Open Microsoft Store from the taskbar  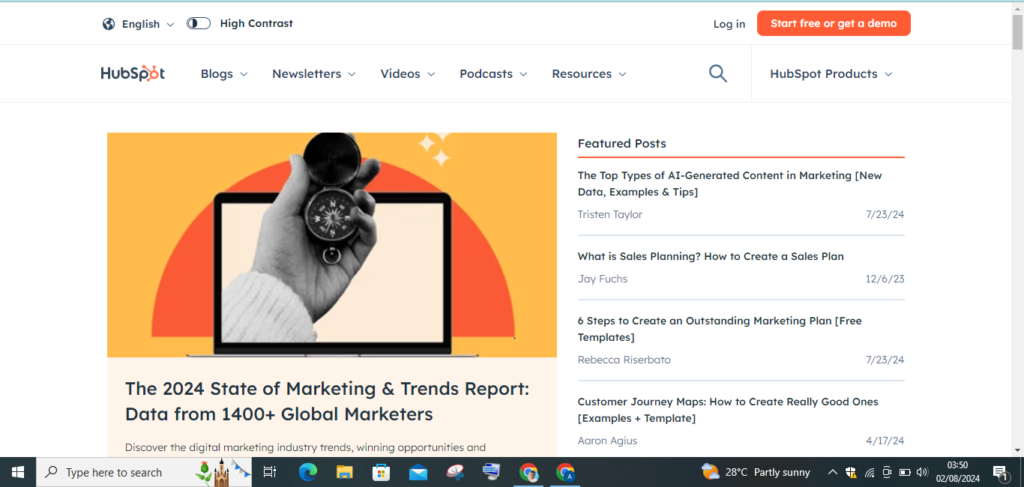pyautogui.click(x=381, y=472)
